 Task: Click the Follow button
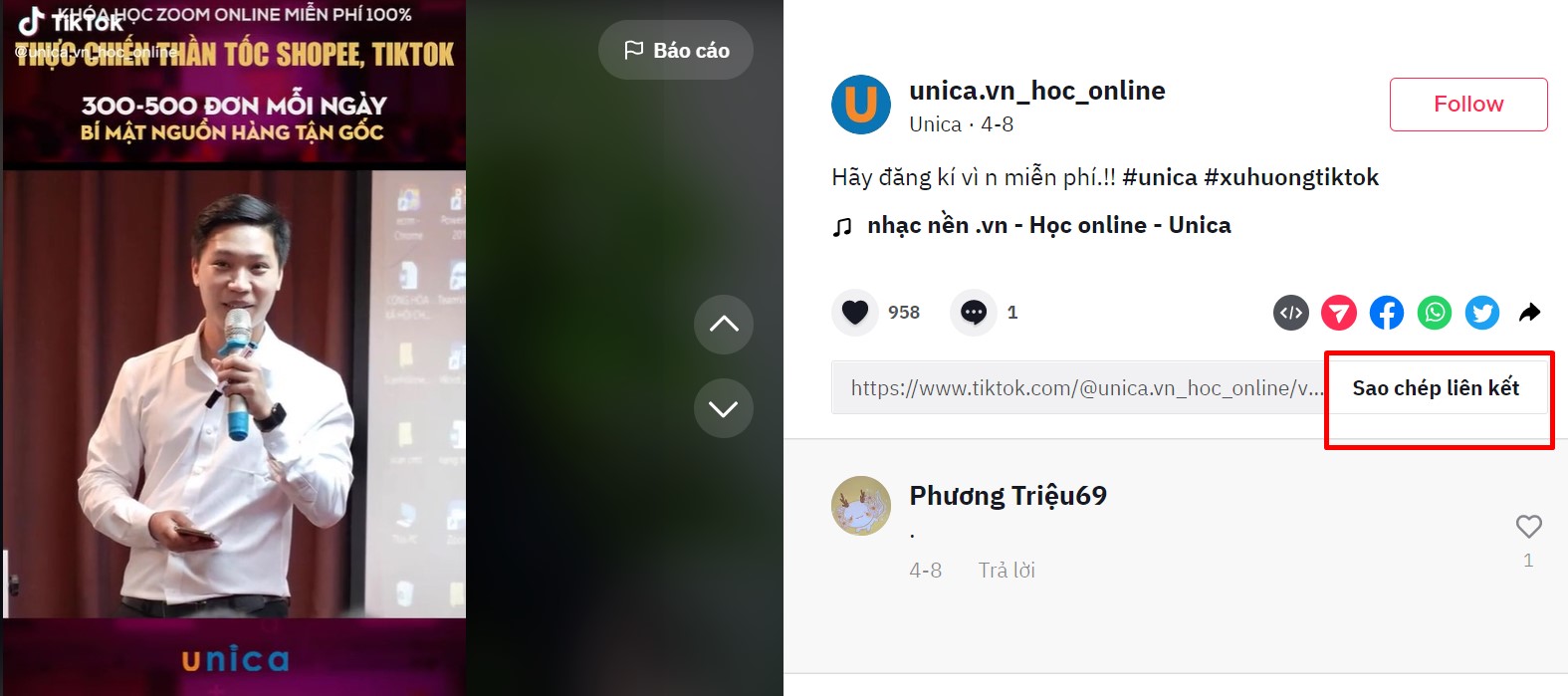pyautogui.click(x=1468, y=105)
